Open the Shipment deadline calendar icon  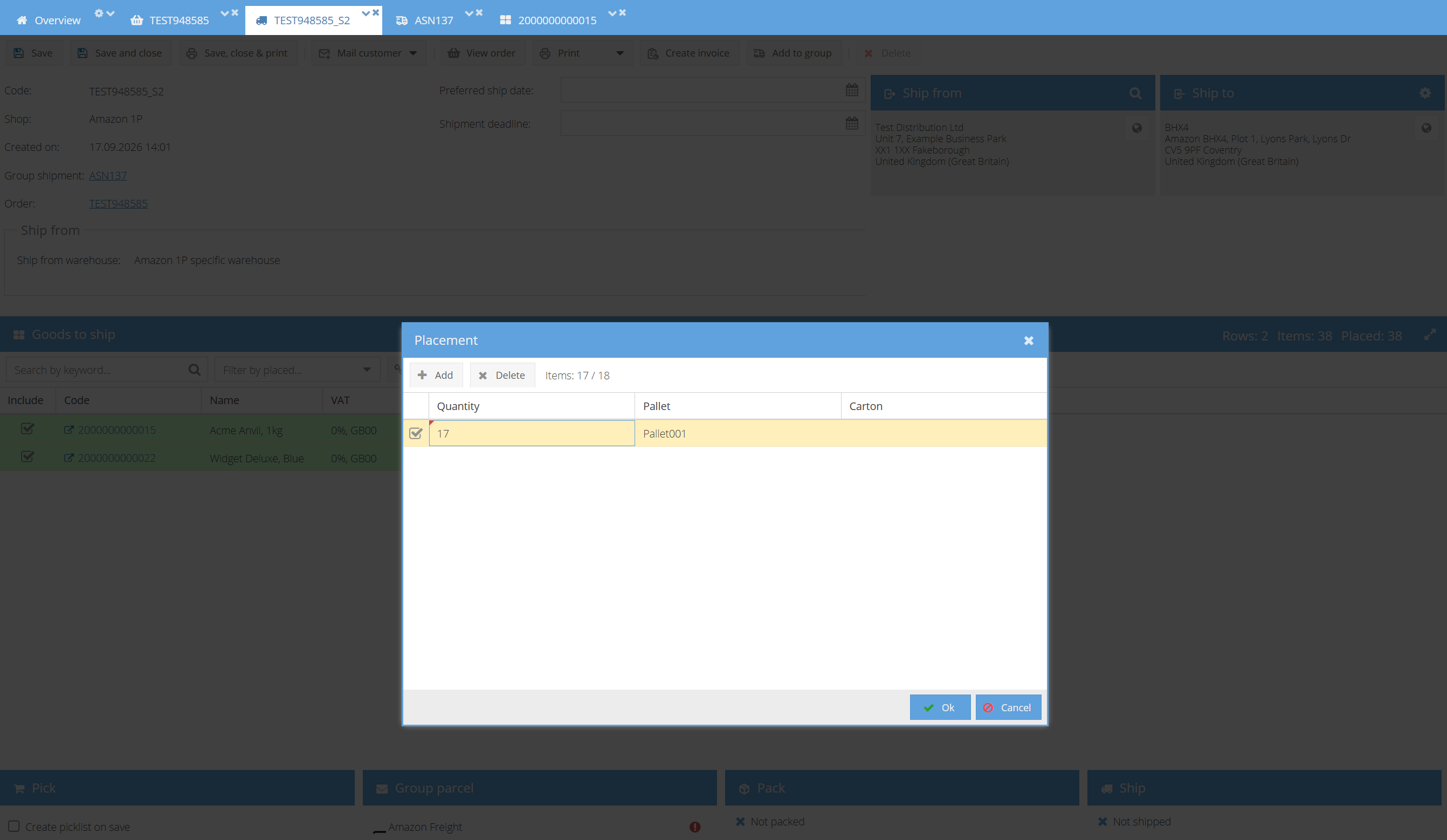pyautogui.click(x=852, y=123)
